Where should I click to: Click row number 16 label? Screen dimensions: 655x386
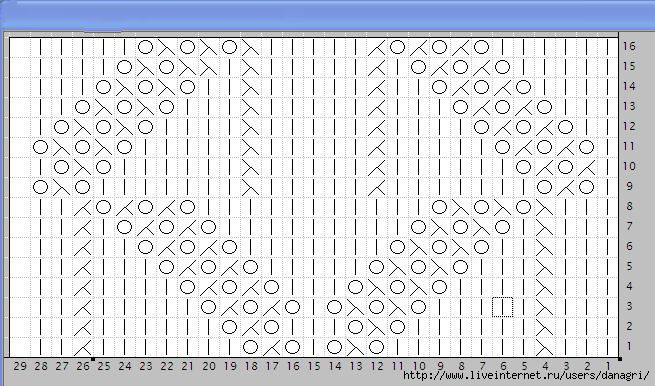coord(629,46)
